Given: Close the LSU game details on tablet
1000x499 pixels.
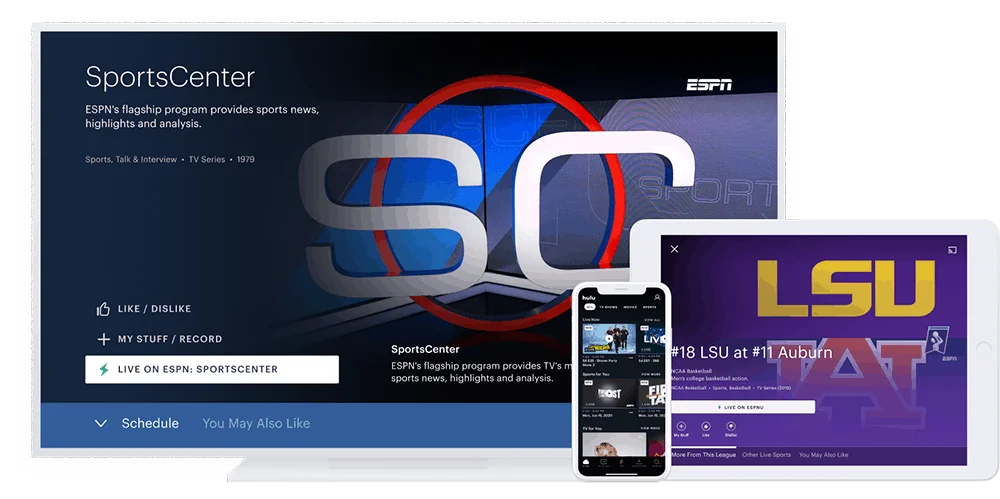Looking at the screenshot, I should (675, 249).
